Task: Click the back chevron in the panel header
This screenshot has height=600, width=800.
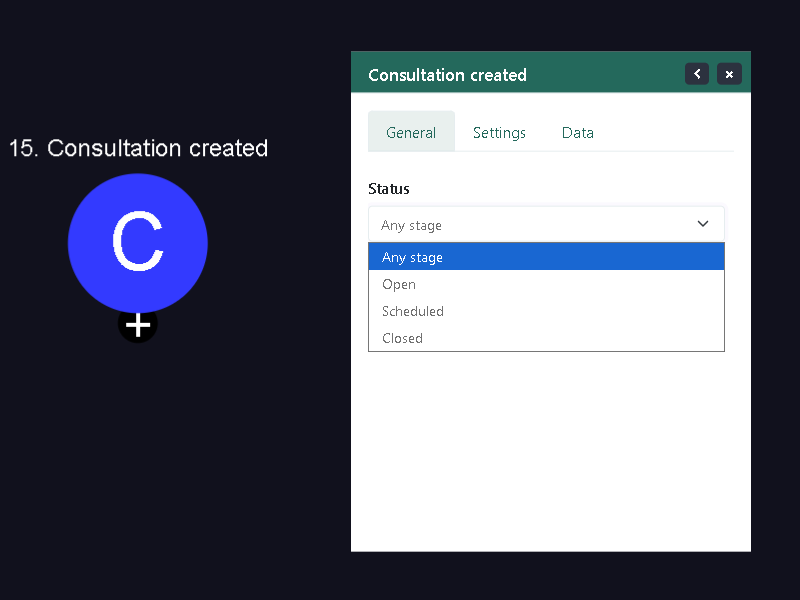Action: [696, 74]
